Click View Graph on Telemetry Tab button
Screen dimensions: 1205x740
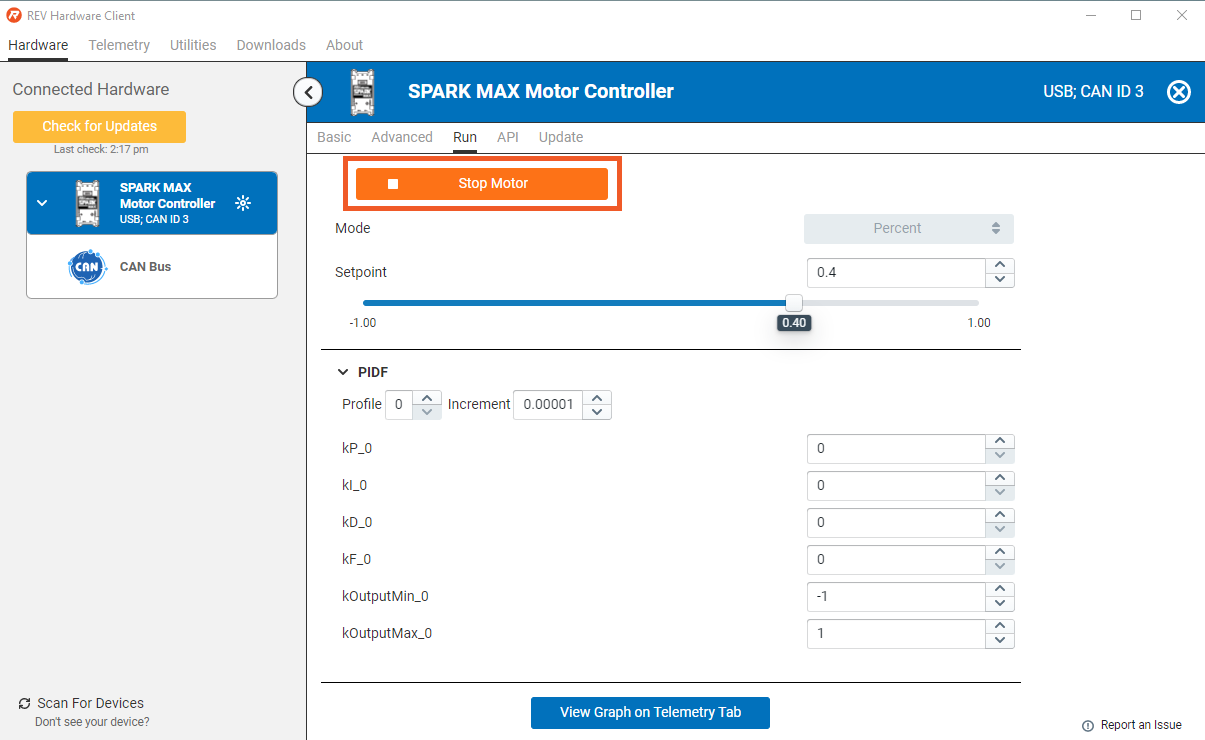(650, 712)
